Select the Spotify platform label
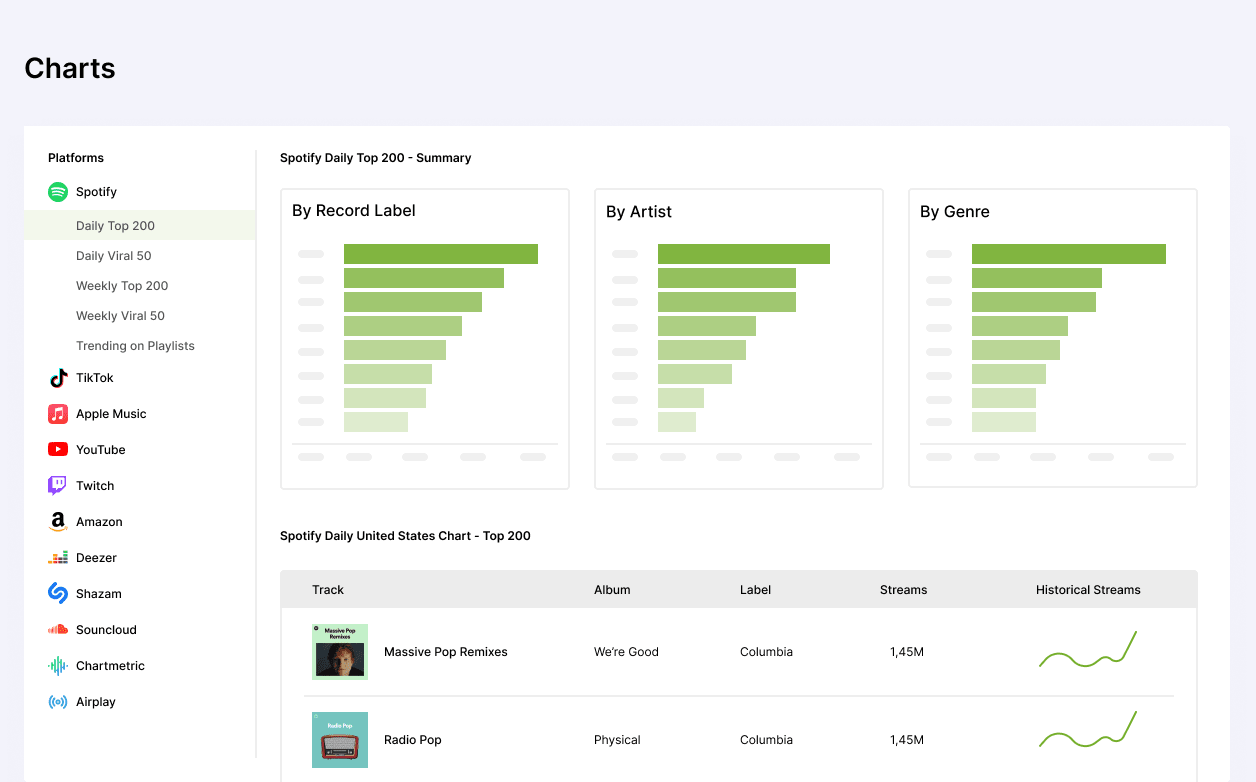1256x782 pixels. point(96,192)
